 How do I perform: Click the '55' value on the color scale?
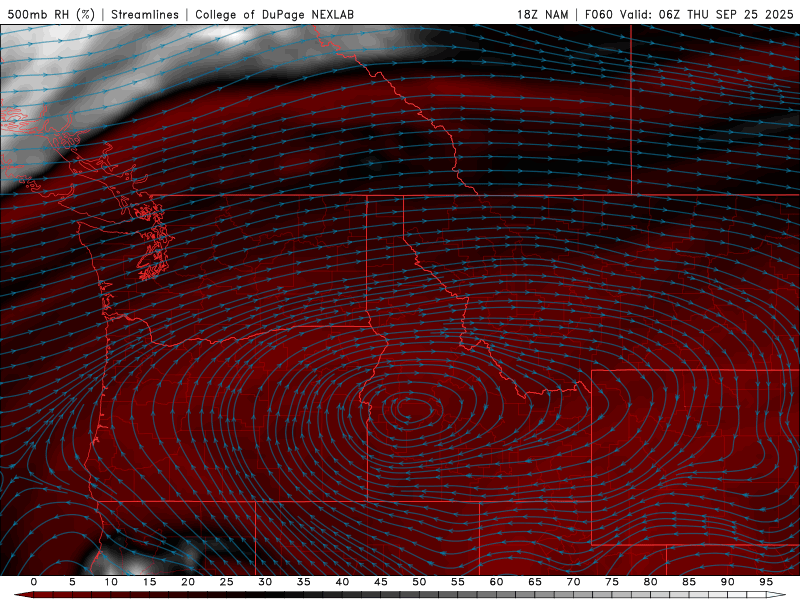[458, 582]
